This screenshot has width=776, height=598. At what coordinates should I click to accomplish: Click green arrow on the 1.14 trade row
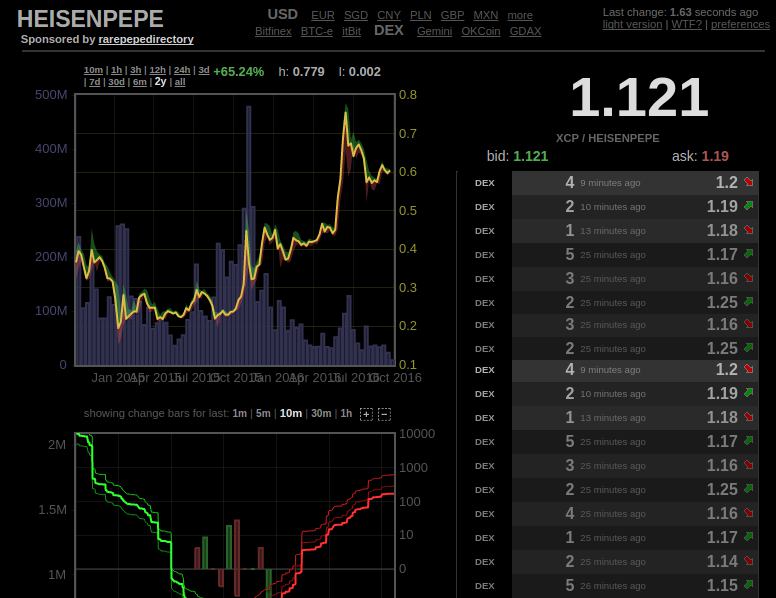748,561
